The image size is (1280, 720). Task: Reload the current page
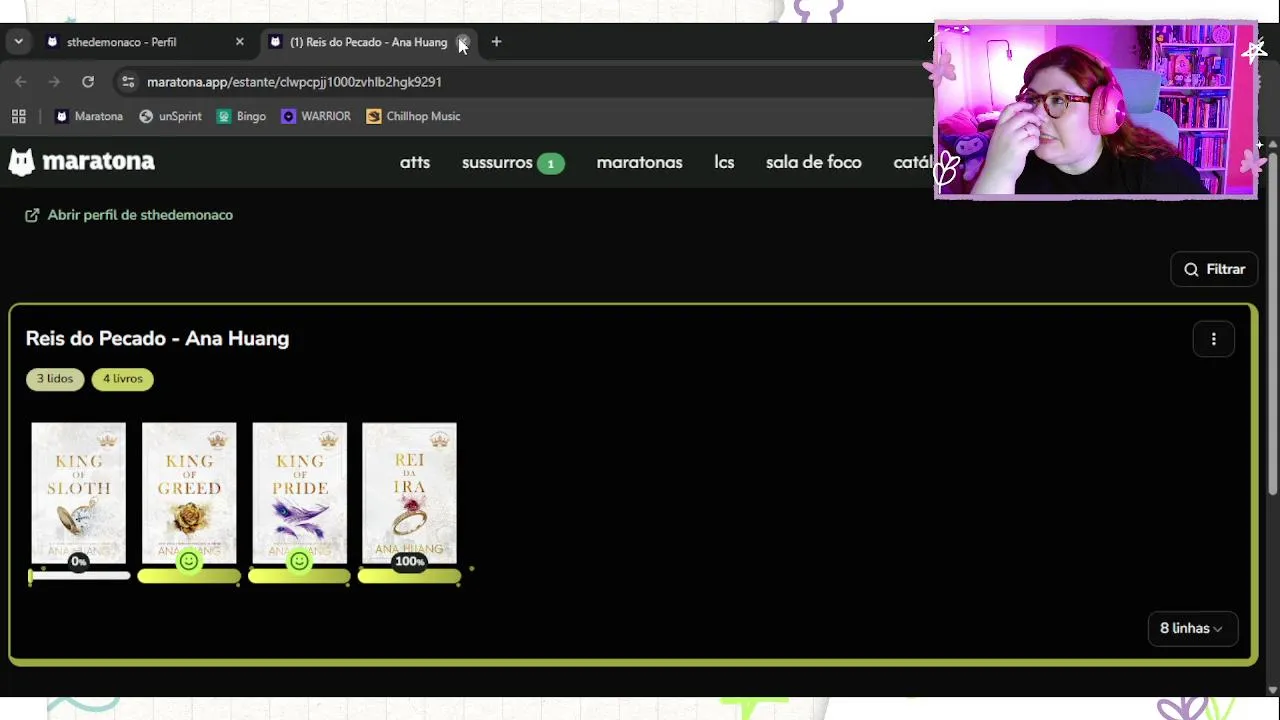coord(88,82)
